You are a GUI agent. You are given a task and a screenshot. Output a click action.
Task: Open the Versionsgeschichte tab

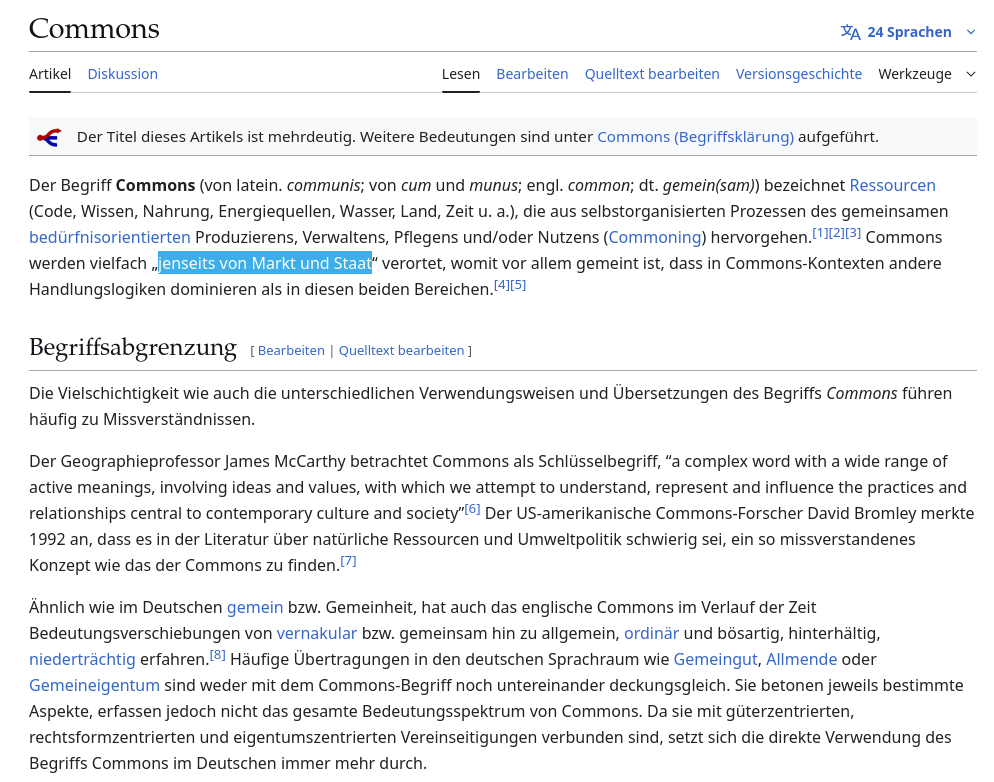[799, 74]
